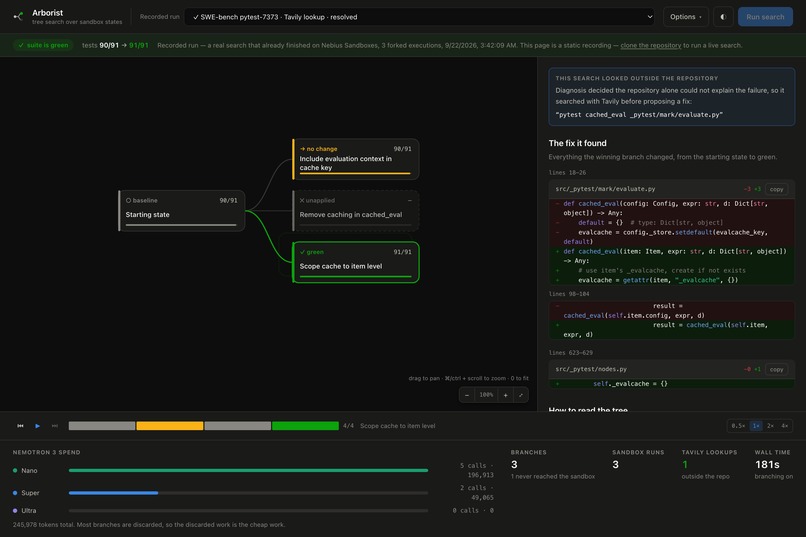This screenshot has width=806, height=537.
Task: Click the NEMOTRON 3 SPEND heading
Action: point(46,452)
